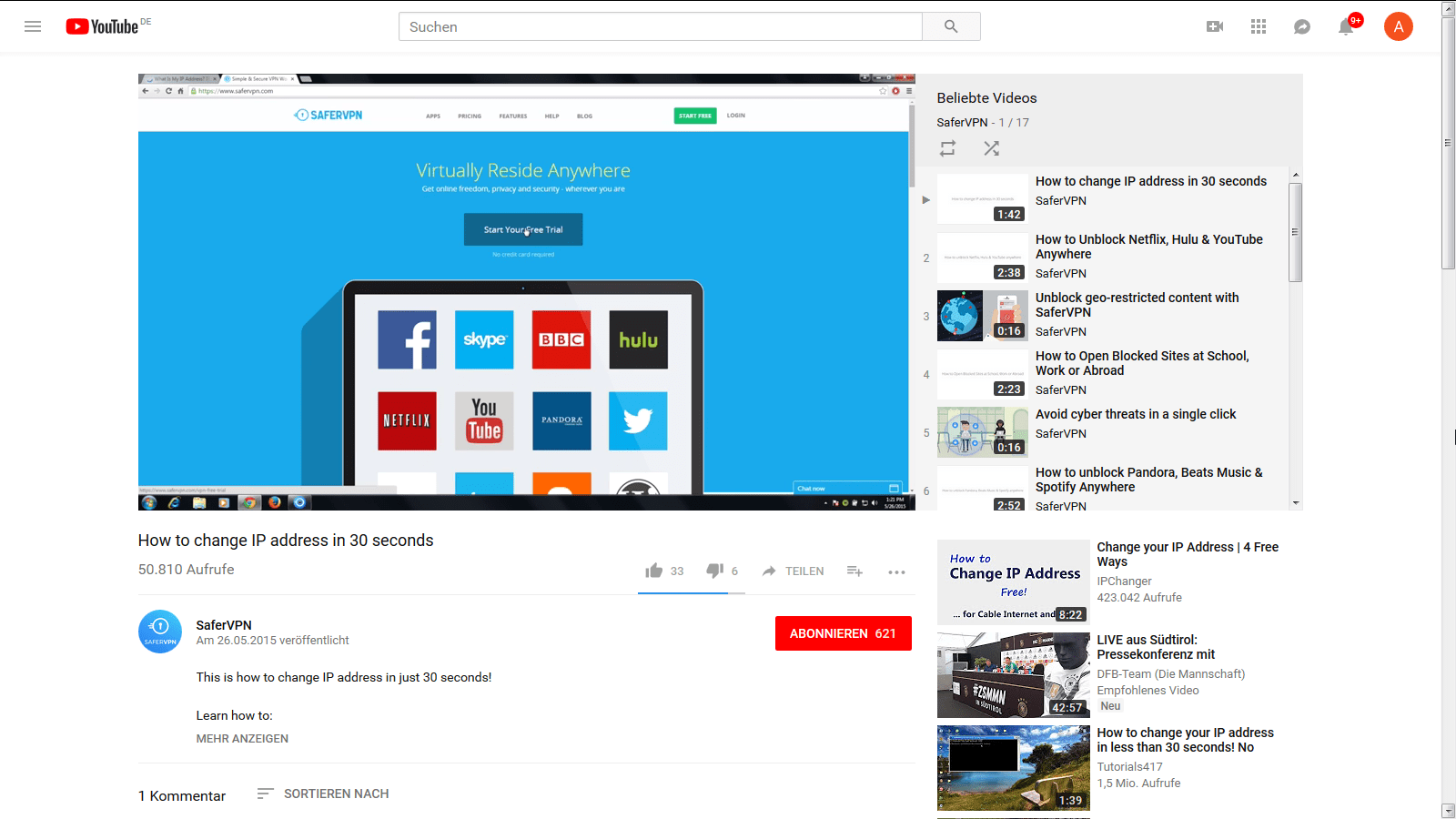Click LOGIN link in the video
Viewport: 1456px width, 819px height.
coord(736,116)
